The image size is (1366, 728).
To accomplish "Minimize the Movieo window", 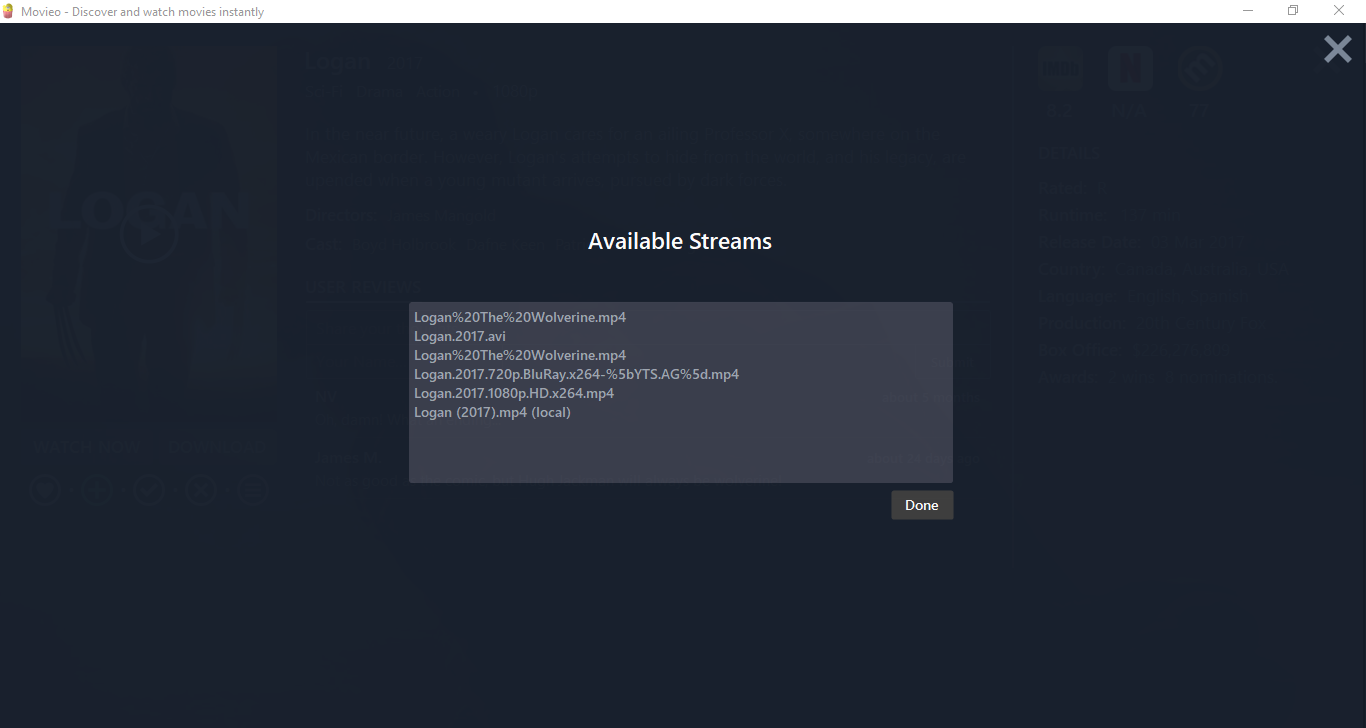I will [x=1248, y=11].
